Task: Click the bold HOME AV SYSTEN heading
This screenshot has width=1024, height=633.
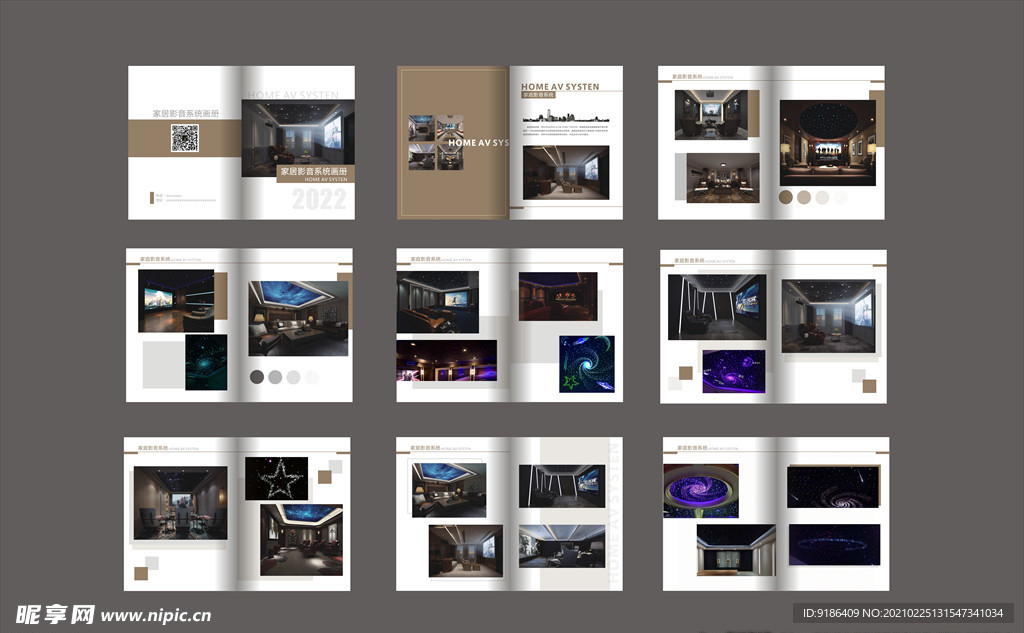Action: pyautogui.click(x=560, y=87)
